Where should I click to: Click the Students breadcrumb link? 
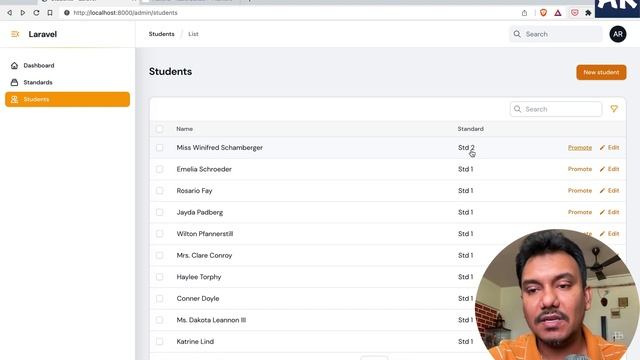(162, 34)
